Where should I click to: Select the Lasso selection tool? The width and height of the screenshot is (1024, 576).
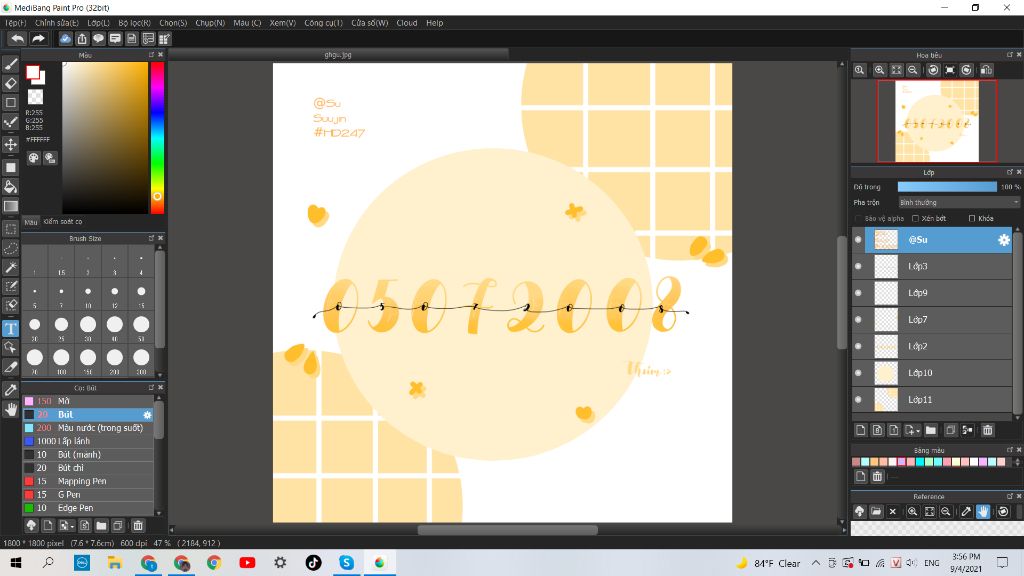point(10,248)
